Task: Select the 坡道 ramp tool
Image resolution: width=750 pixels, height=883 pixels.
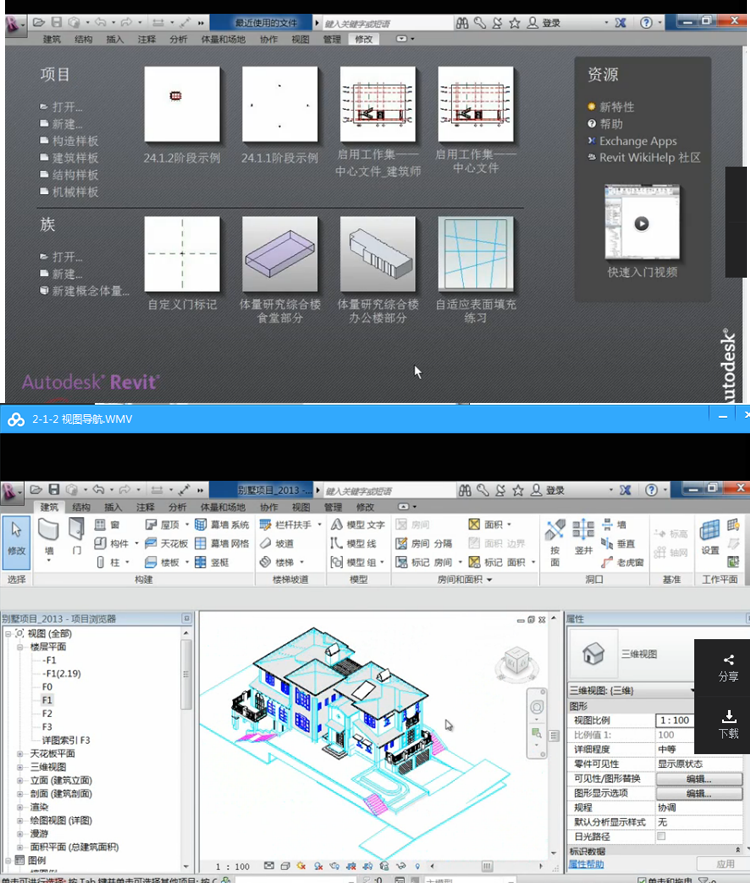Action: (x=277, y=543)
